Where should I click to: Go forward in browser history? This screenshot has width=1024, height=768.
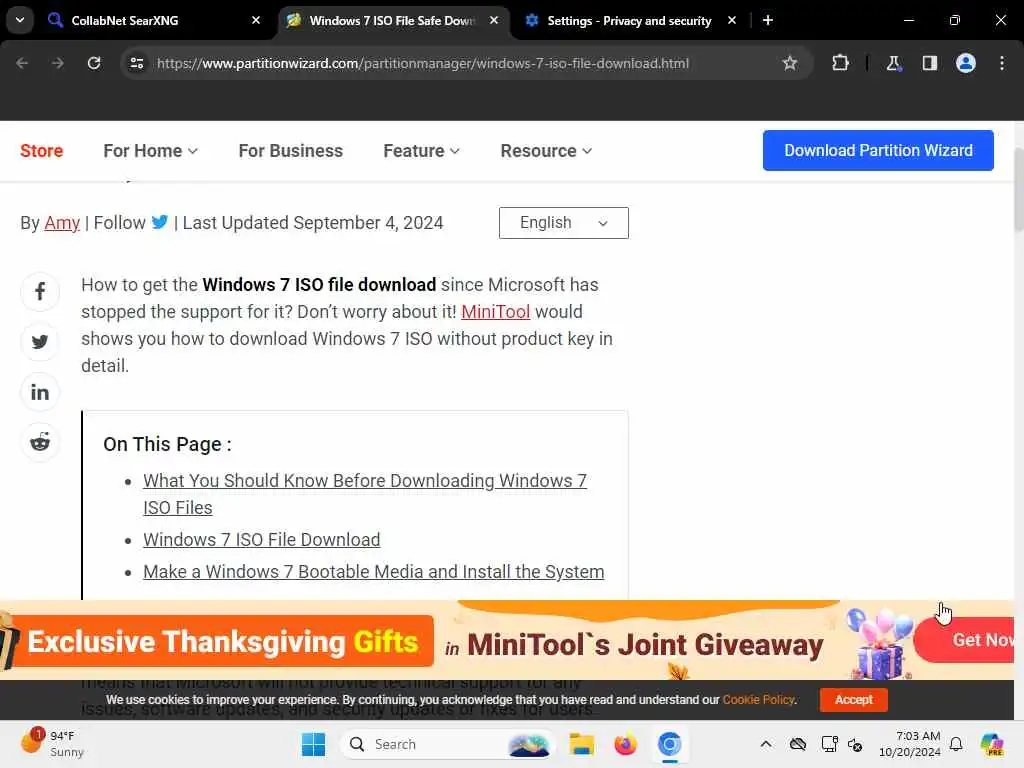57,63
